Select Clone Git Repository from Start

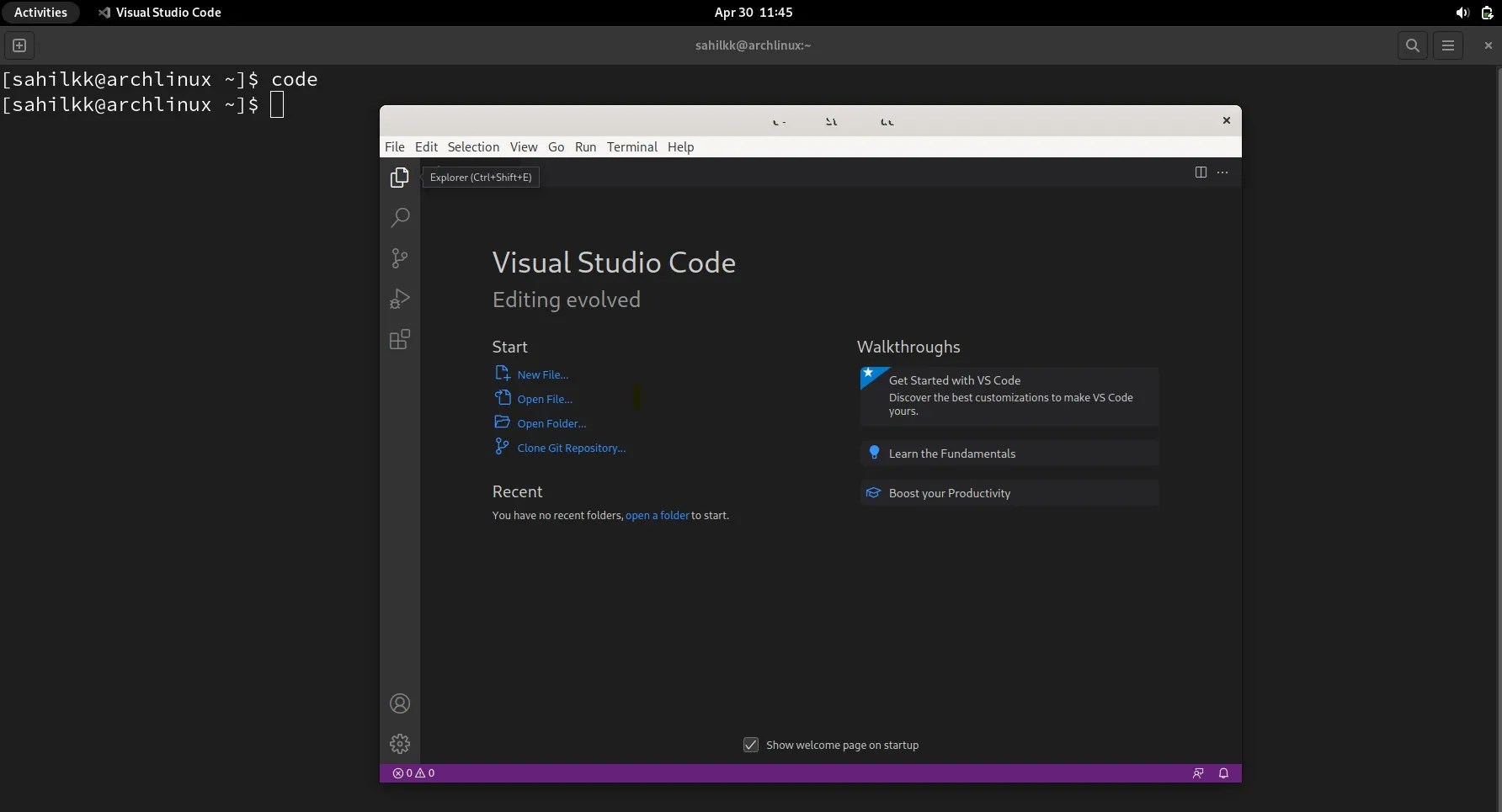pos(569,448)
